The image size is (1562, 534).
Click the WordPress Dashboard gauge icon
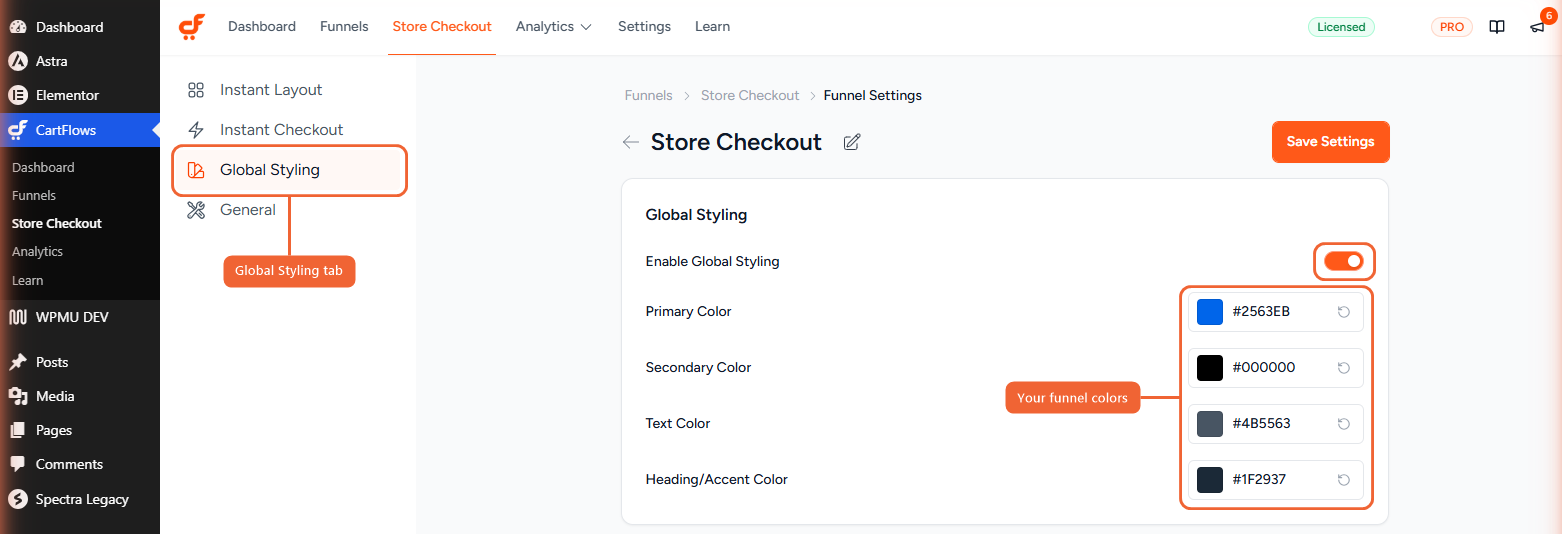click(17, 27)
